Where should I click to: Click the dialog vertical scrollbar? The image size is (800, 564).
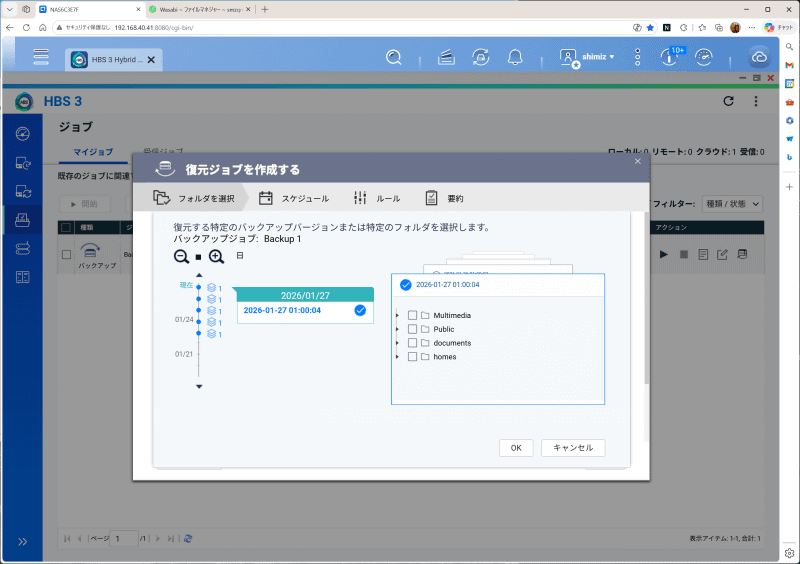click(646, 298)
